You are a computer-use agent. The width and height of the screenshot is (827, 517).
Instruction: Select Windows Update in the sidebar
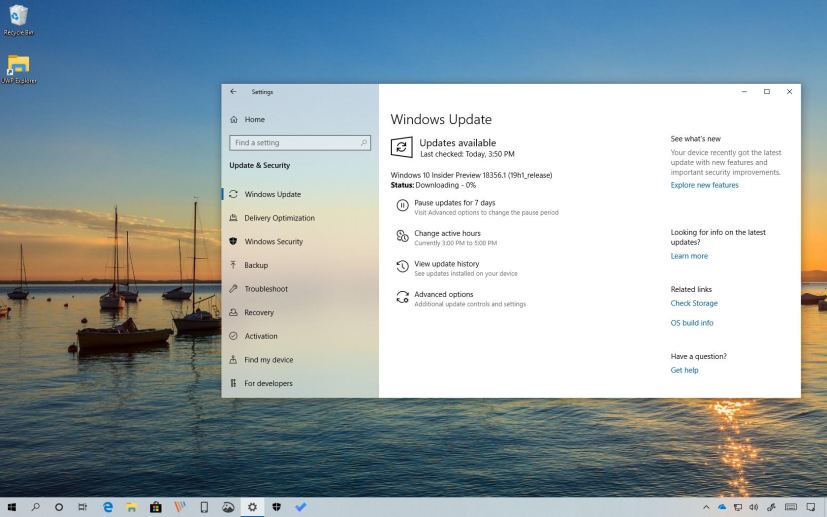pos(273,194)
